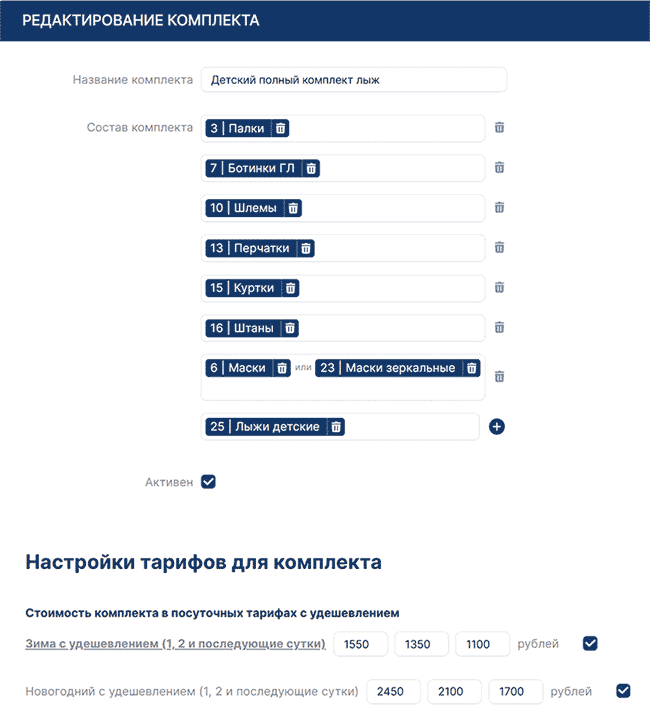Remove the Шлемы tag with its trash icon
This screenshot has height=716, width=650.
coord(293,208)
